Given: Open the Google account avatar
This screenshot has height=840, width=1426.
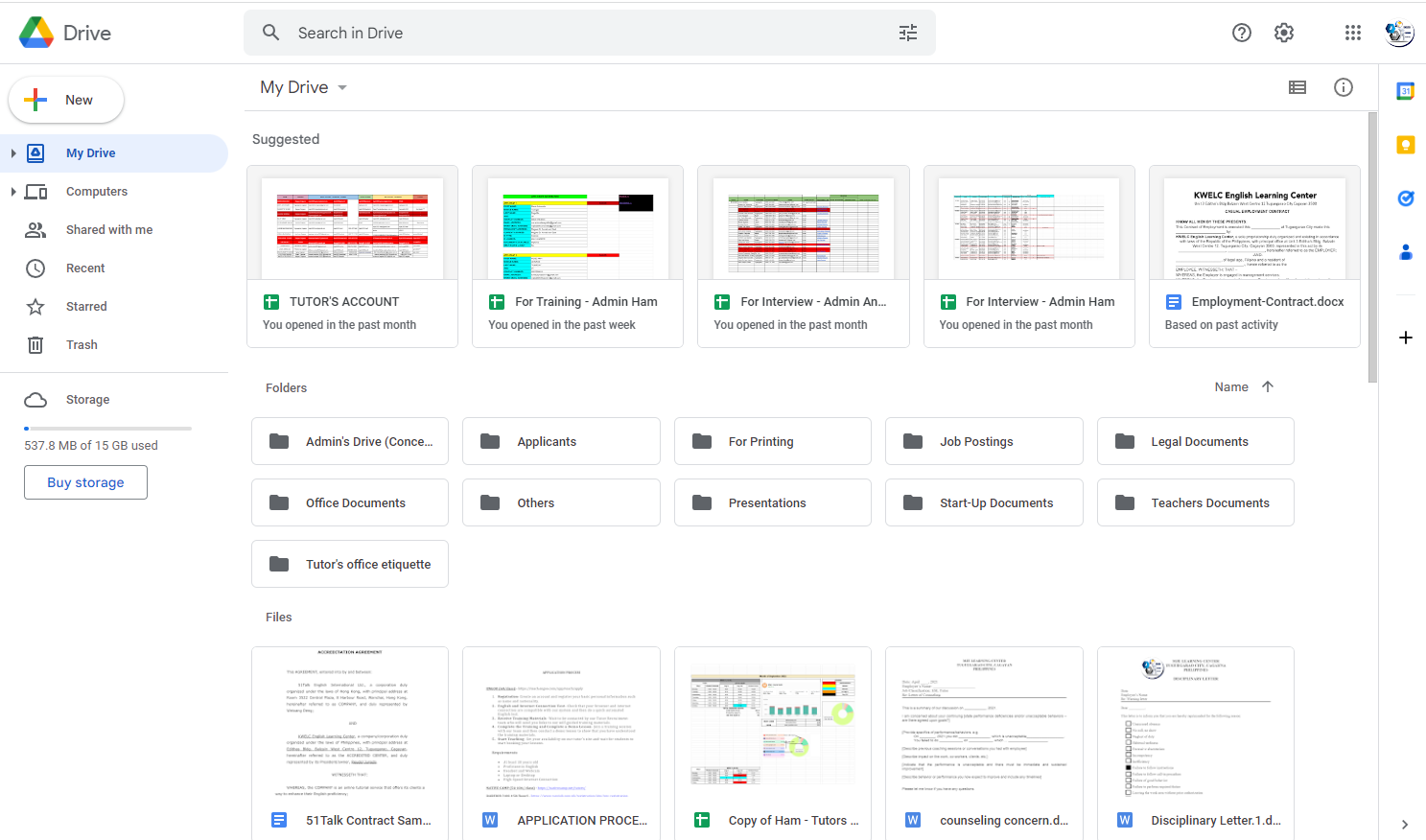Looking at the screenshot, I should click(x=1399, y=33).
